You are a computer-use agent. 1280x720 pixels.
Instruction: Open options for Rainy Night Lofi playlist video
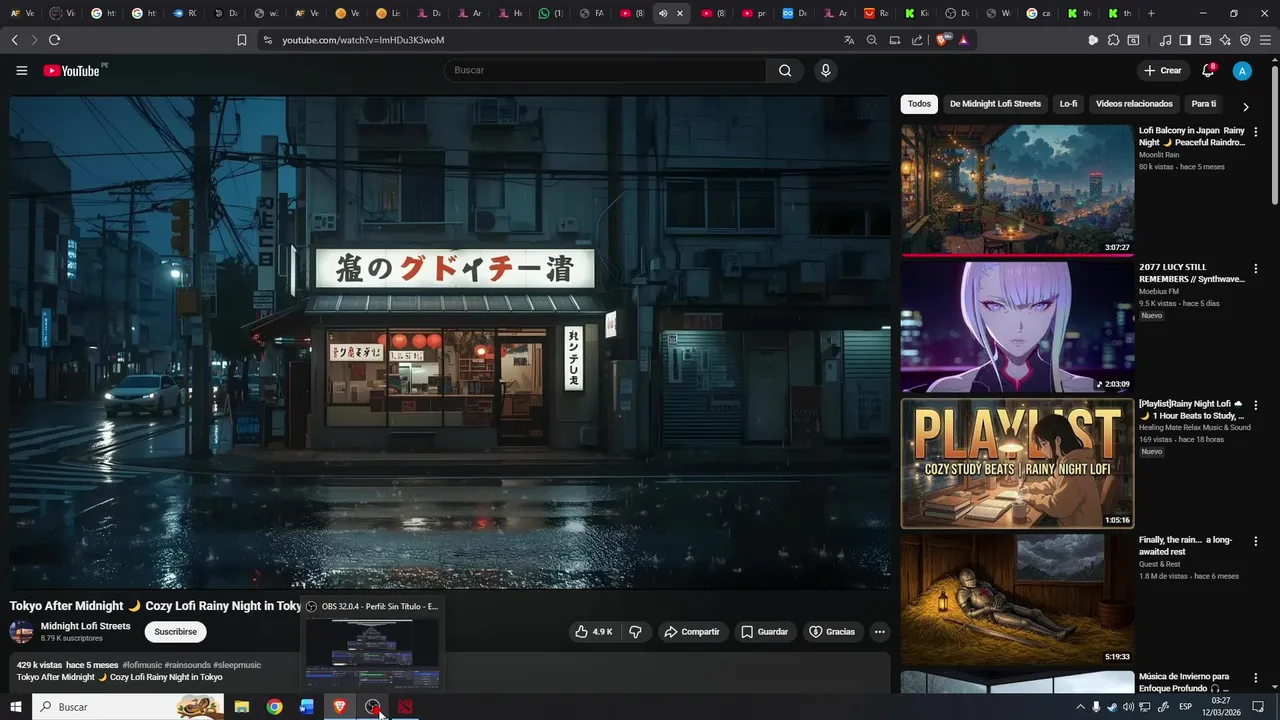point(1256,405)
